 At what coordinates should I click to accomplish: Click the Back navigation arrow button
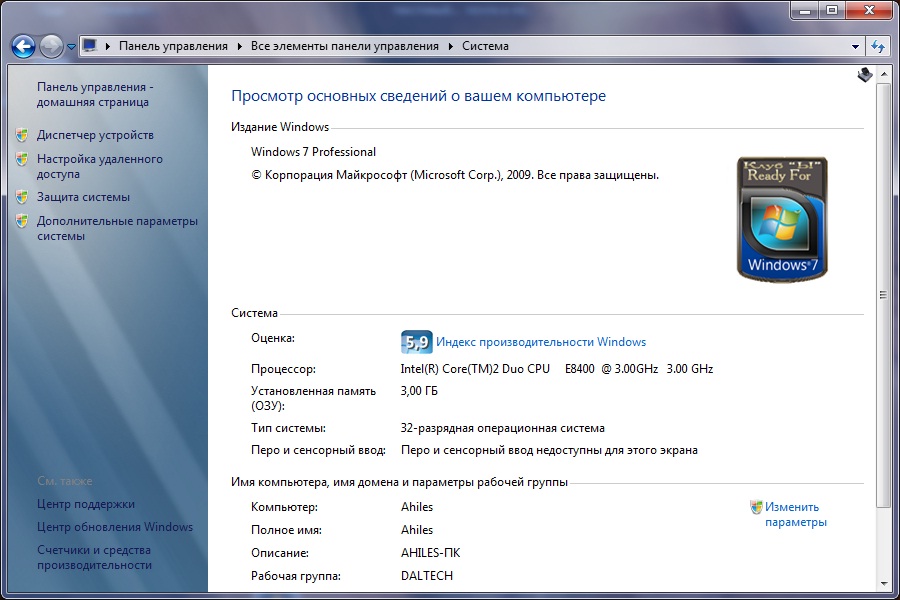(x=23, y=46)
